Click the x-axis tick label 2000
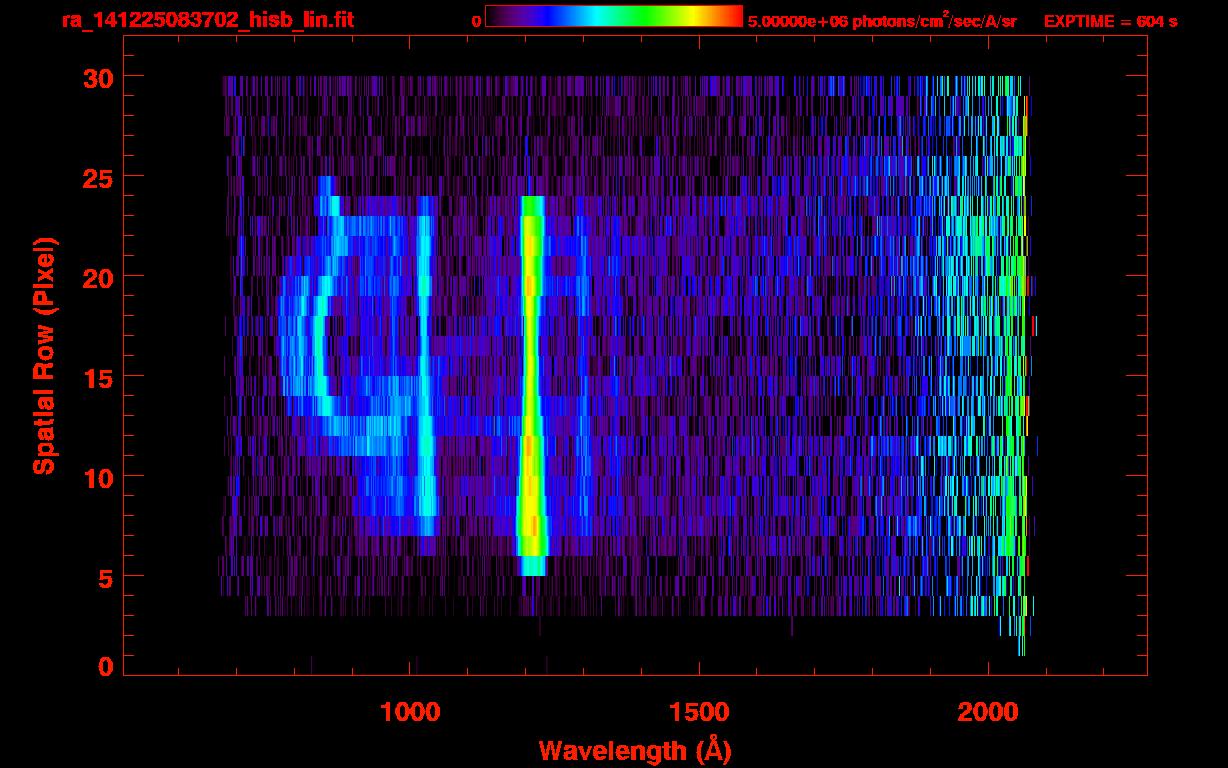This screenshot has width=1228, height=768. pyautogui.click(x=988, y=712)
